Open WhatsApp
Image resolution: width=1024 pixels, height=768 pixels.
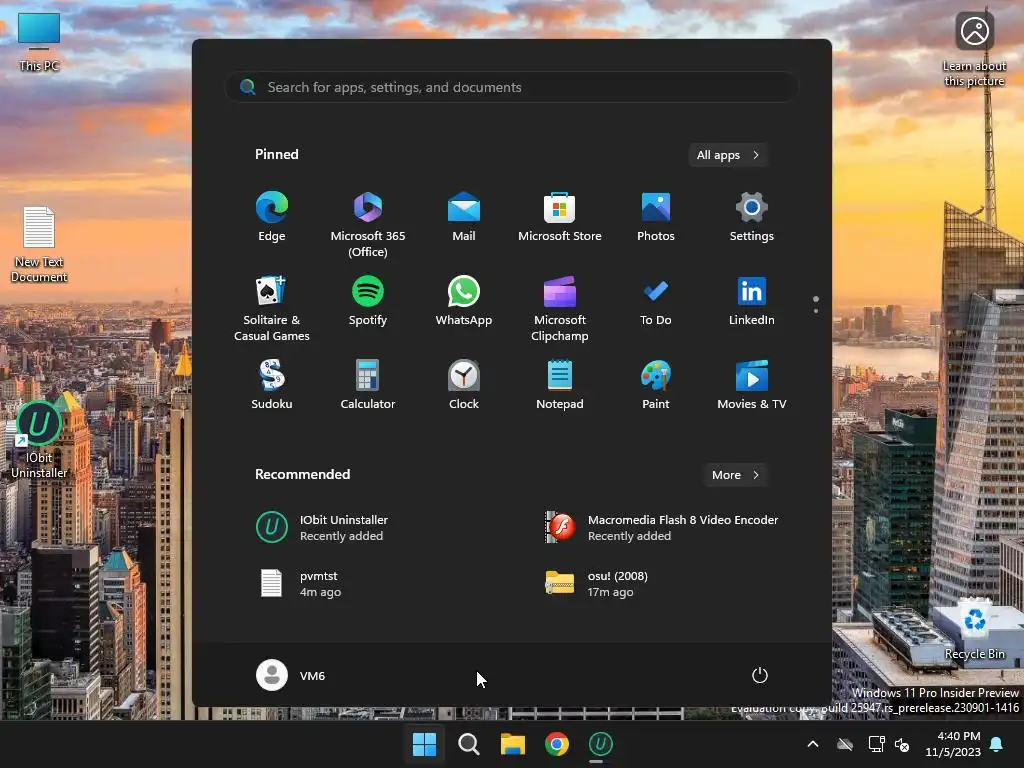click(464, 301)
